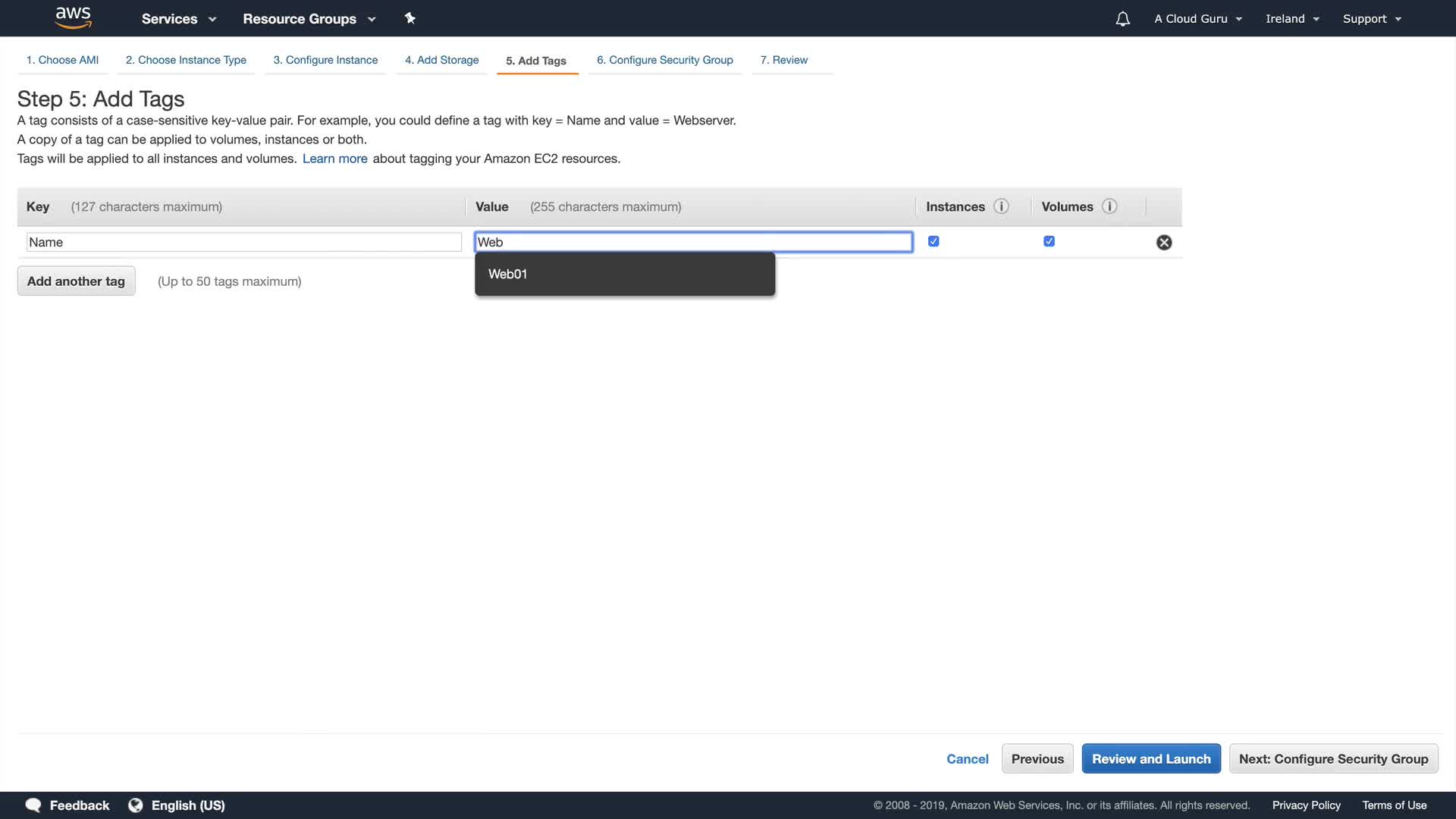Screen dimensions: 1456x819
Task: Click the Instances info icon
Action: point(1001,206)
